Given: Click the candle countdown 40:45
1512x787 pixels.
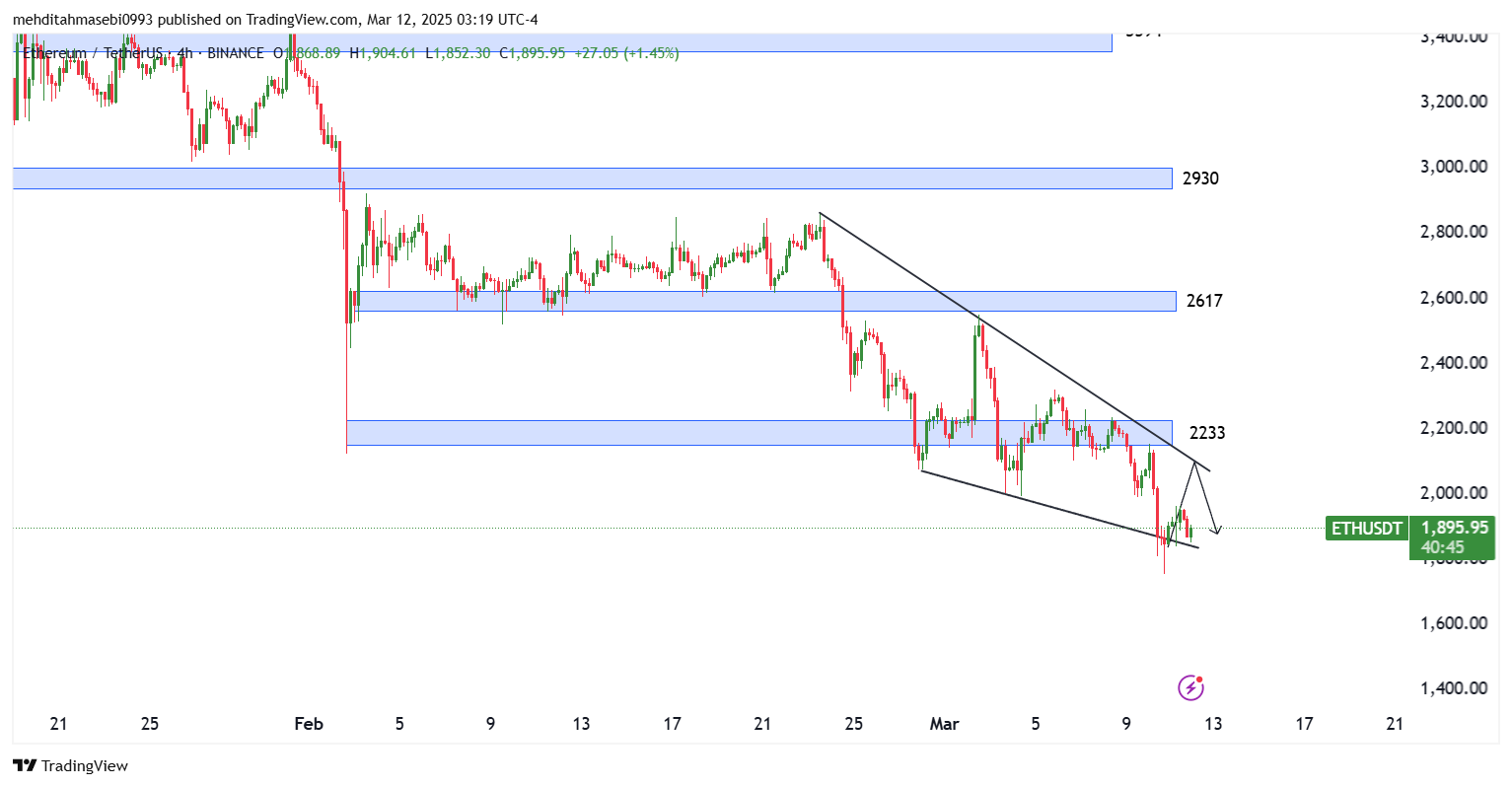Looking at the screenshot, I should [1443, 547].
